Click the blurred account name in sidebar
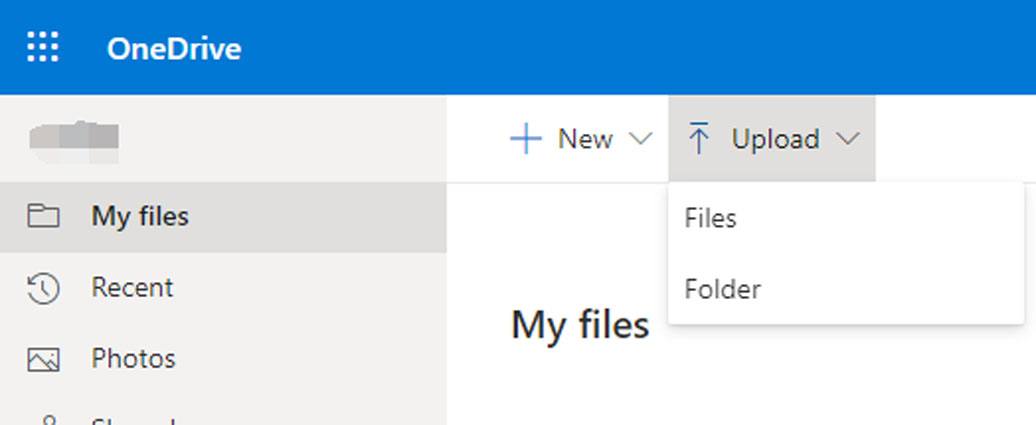Viewport: 1036px width, 425px height. click(74, 141)
